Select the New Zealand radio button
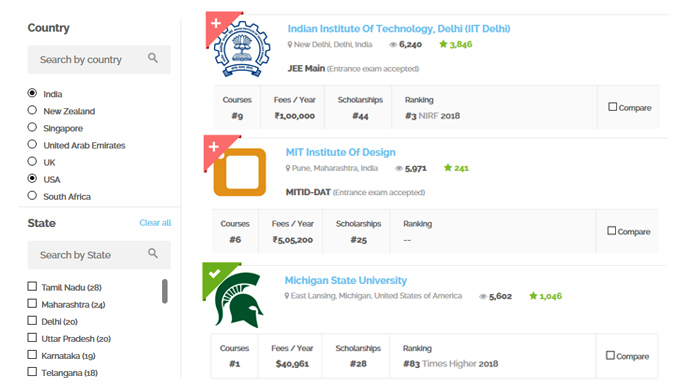This screenshot has height=392, width=692. point(32,110)
